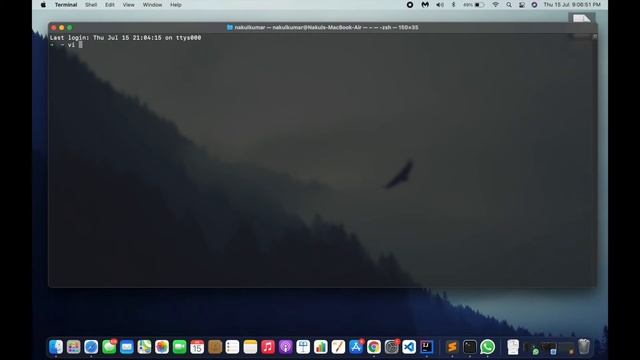The width and height of the screenshot is (640, 360).
Task: Launch Google Chrome from the dock
Action: pyautogui.click(x=373, y=347)
